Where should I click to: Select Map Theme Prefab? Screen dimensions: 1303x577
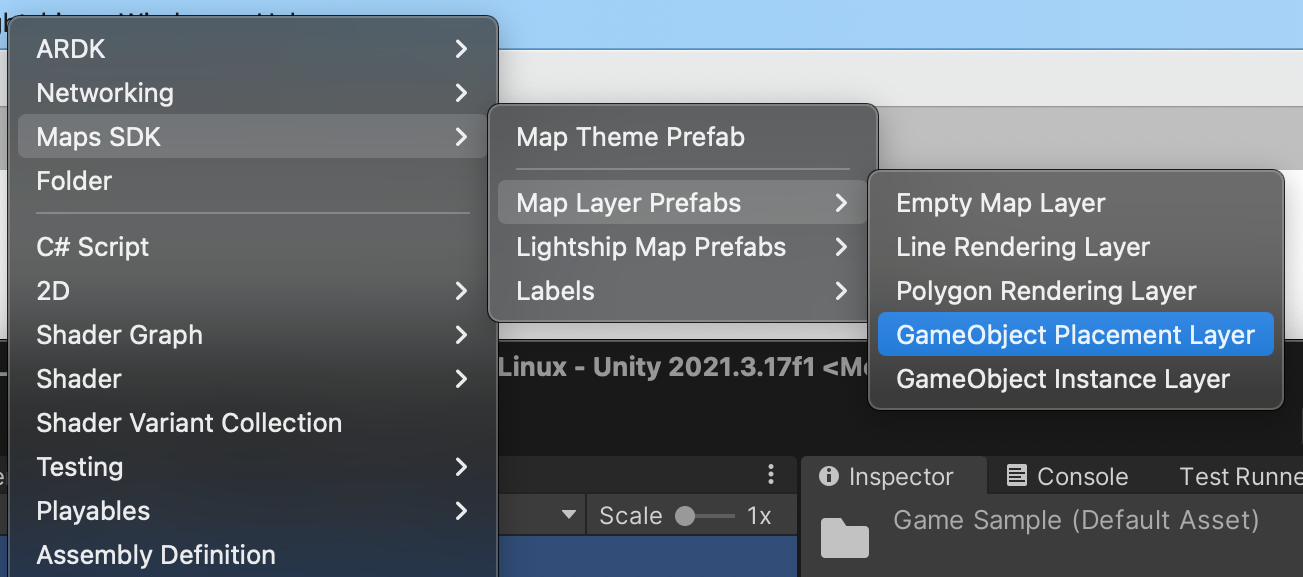point(683,137)
